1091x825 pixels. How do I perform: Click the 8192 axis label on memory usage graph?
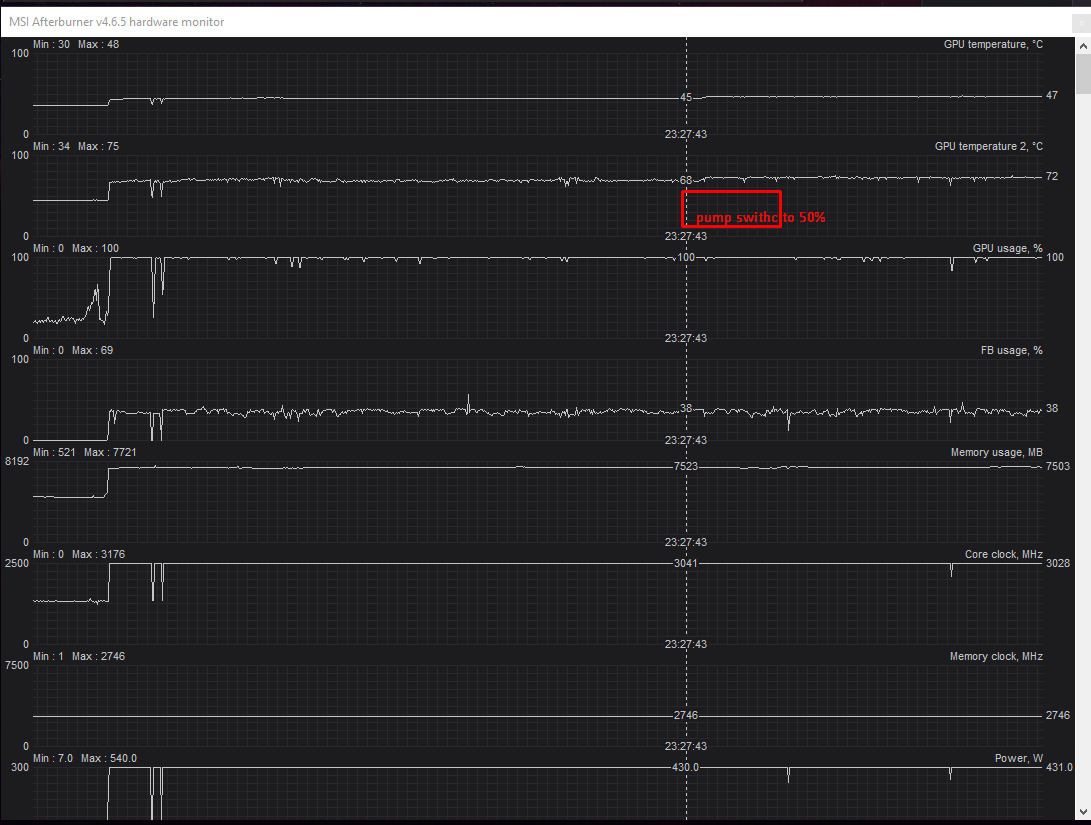tap(17, 462)
